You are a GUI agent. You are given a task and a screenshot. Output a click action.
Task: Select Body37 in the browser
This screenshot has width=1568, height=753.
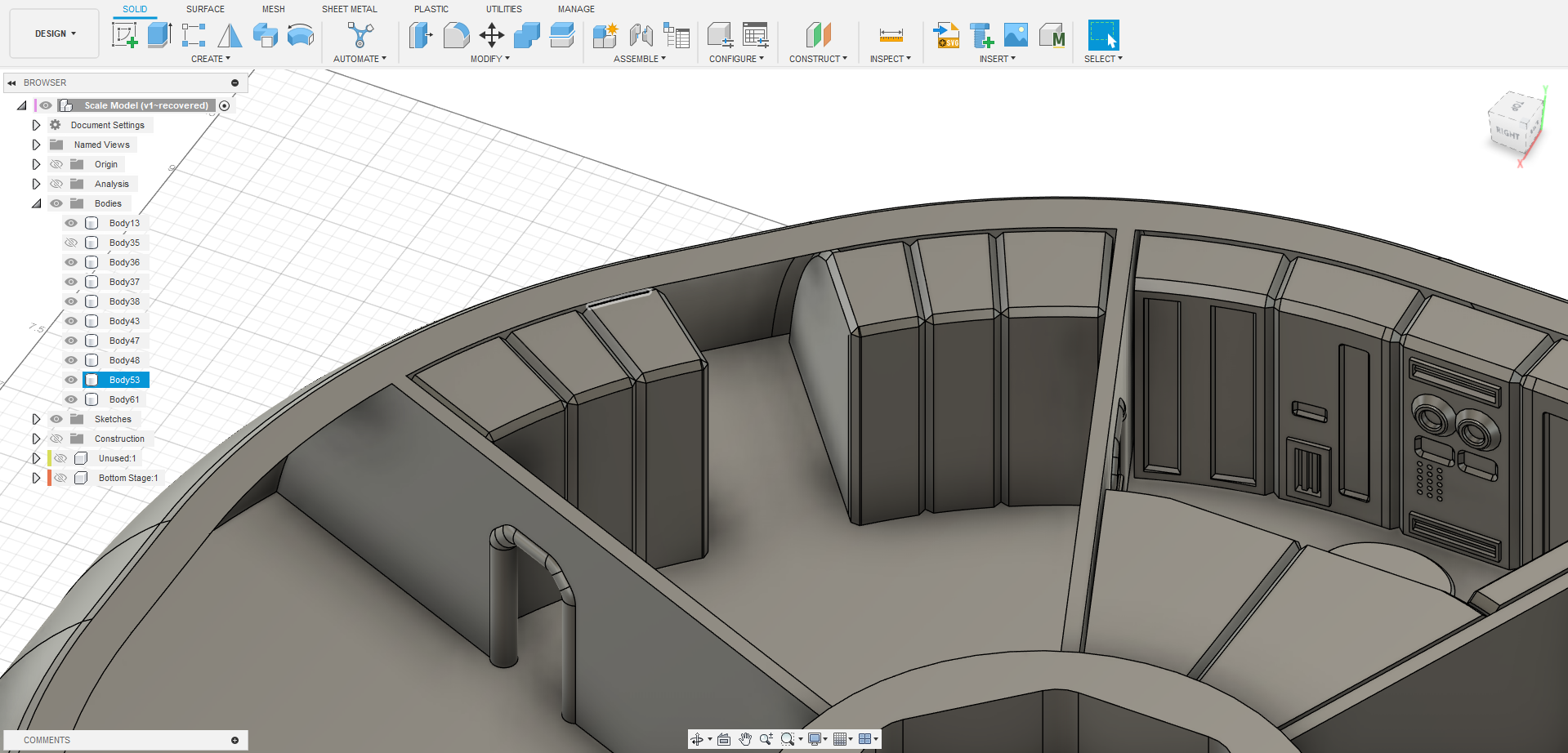pos(124,282)
